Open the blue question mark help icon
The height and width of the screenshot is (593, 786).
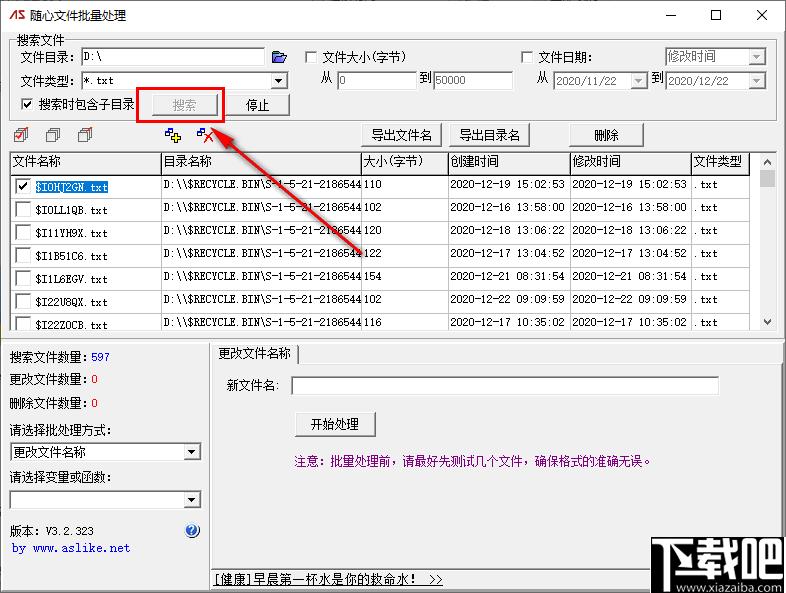[192, 530]
